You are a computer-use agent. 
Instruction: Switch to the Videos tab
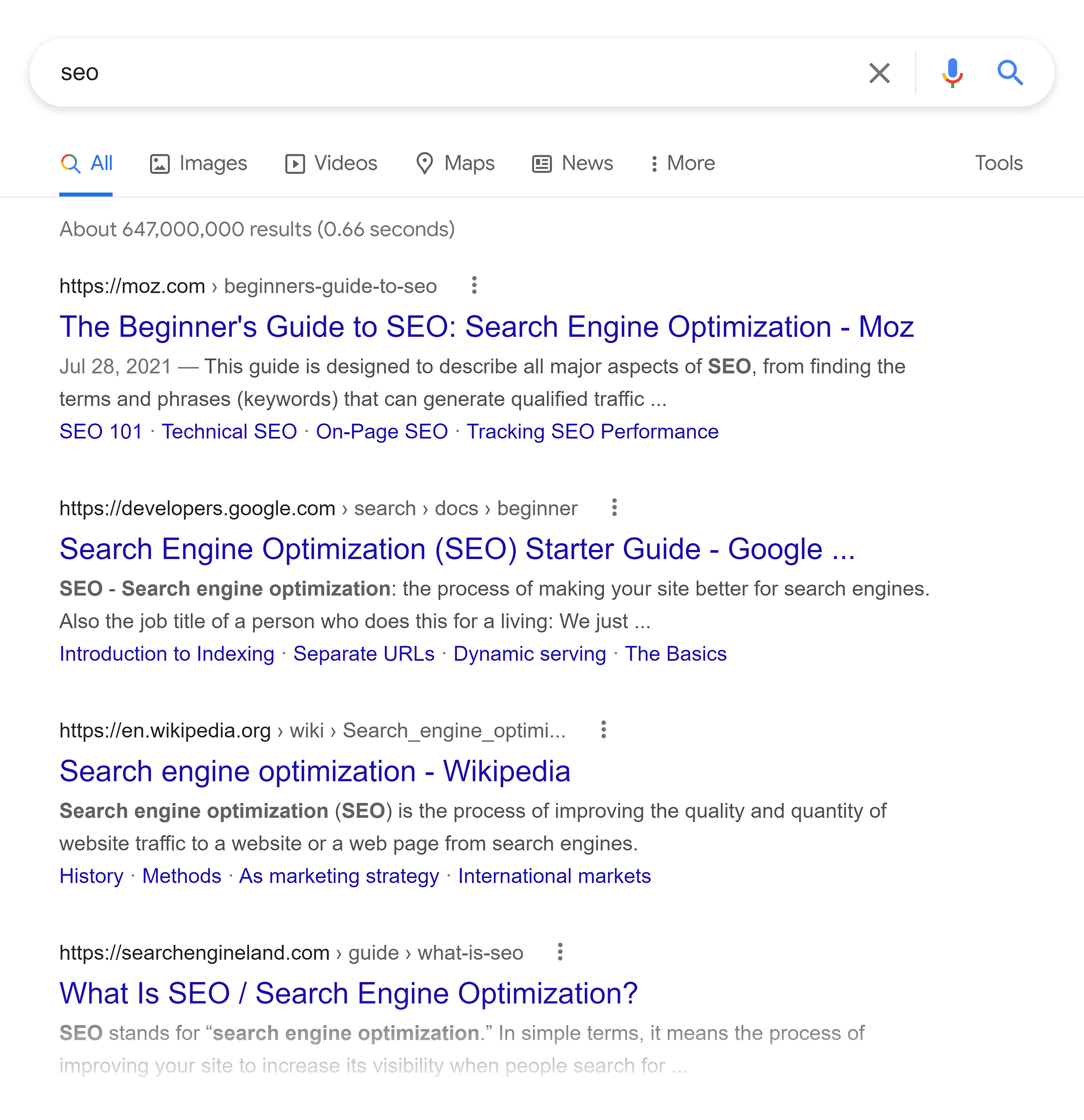tap(331, 164)
